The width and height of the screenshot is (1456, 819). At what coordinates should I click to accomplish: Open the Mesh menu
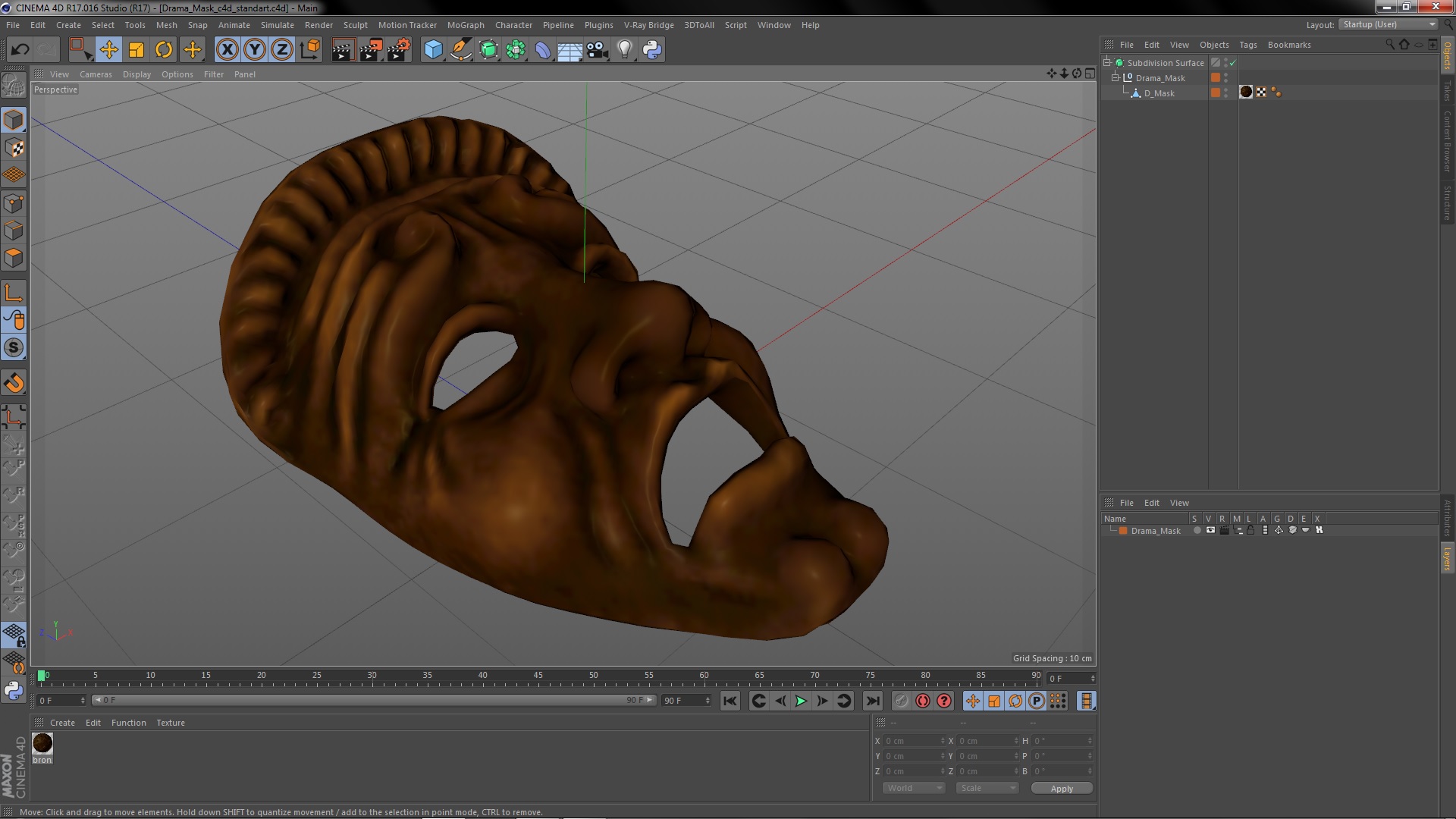[166, 25]
